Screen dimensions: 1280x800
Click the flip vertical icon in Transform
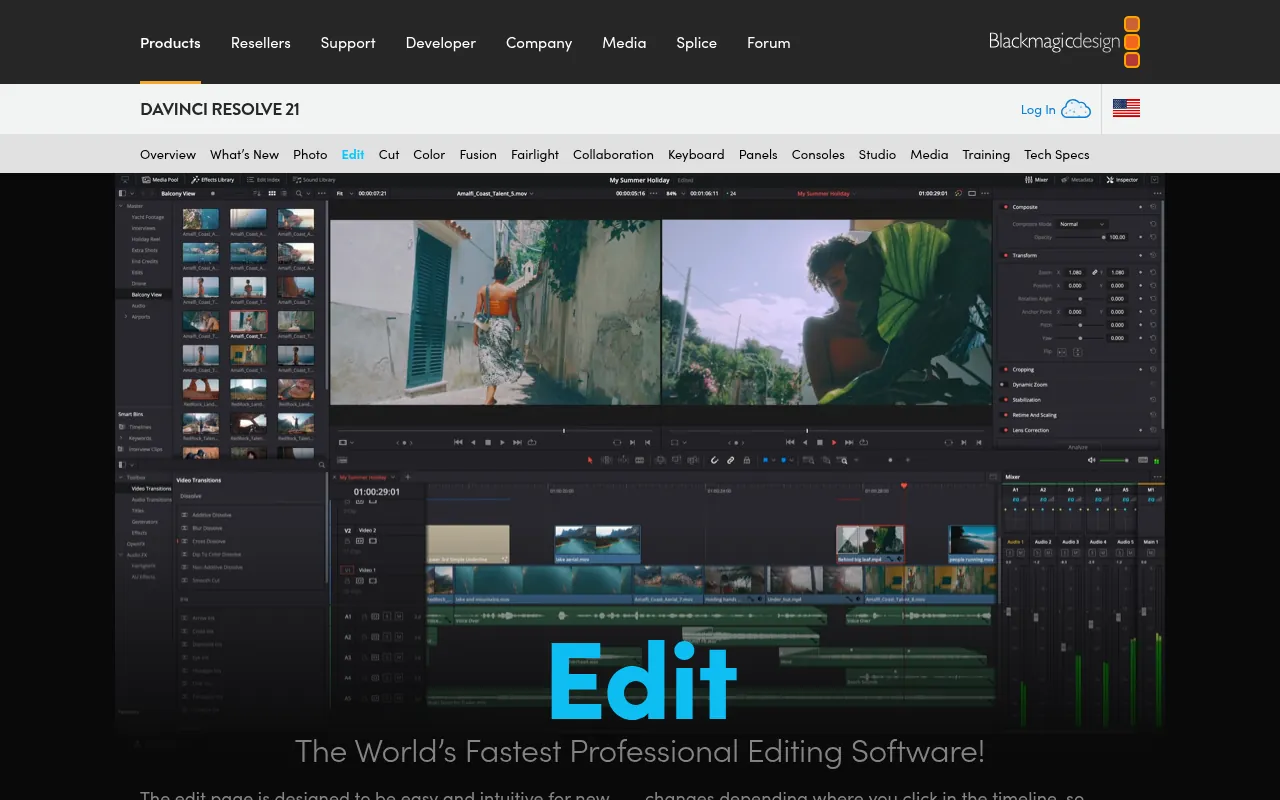pos(1077,353)
